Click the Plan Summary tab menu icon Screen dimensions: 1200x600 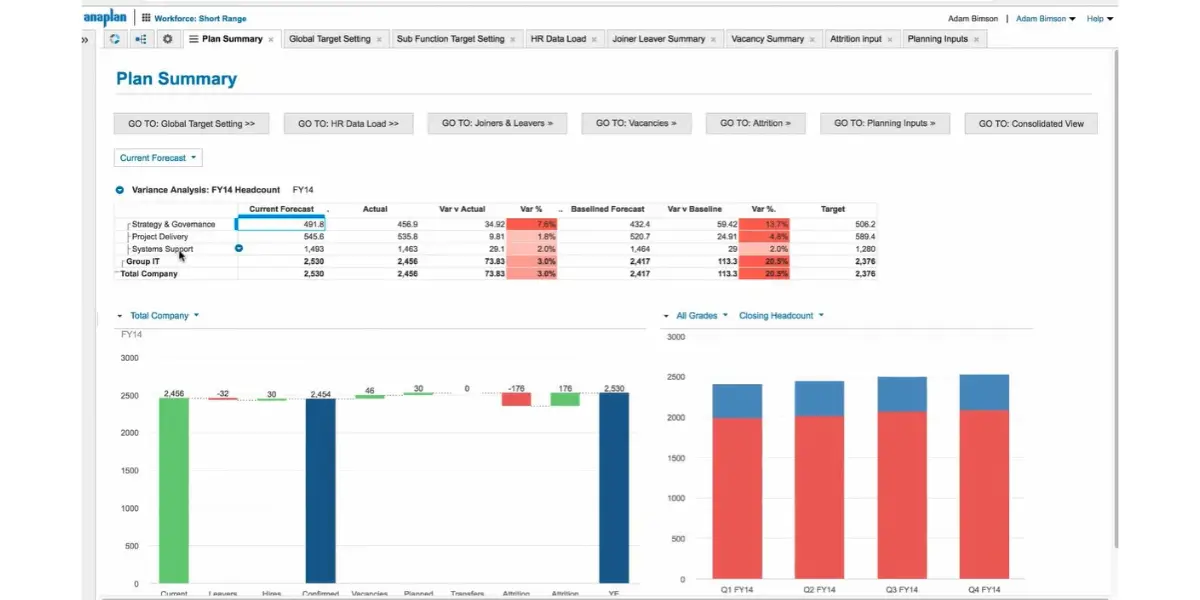tap(194, 39)
